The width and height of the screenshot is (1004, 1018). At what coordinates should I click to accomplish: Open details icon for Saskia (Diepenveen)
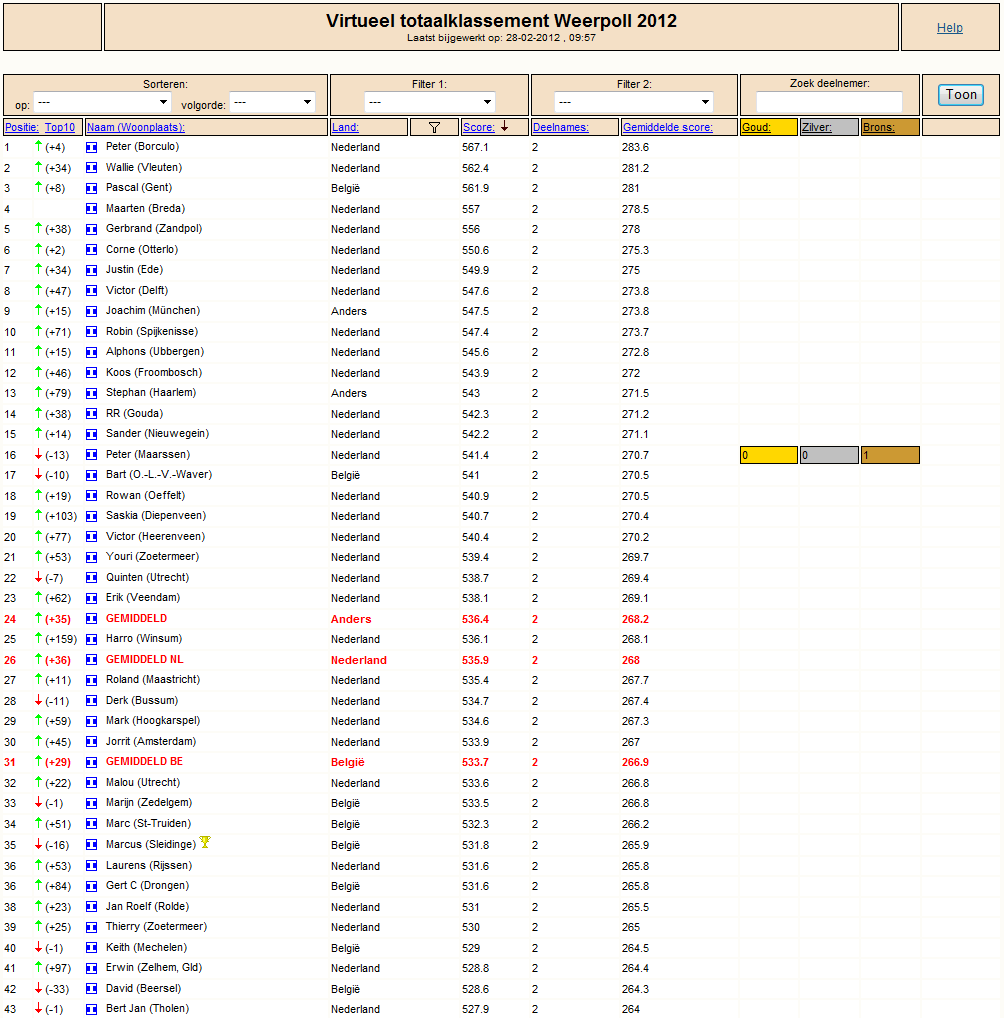point(92,516)
